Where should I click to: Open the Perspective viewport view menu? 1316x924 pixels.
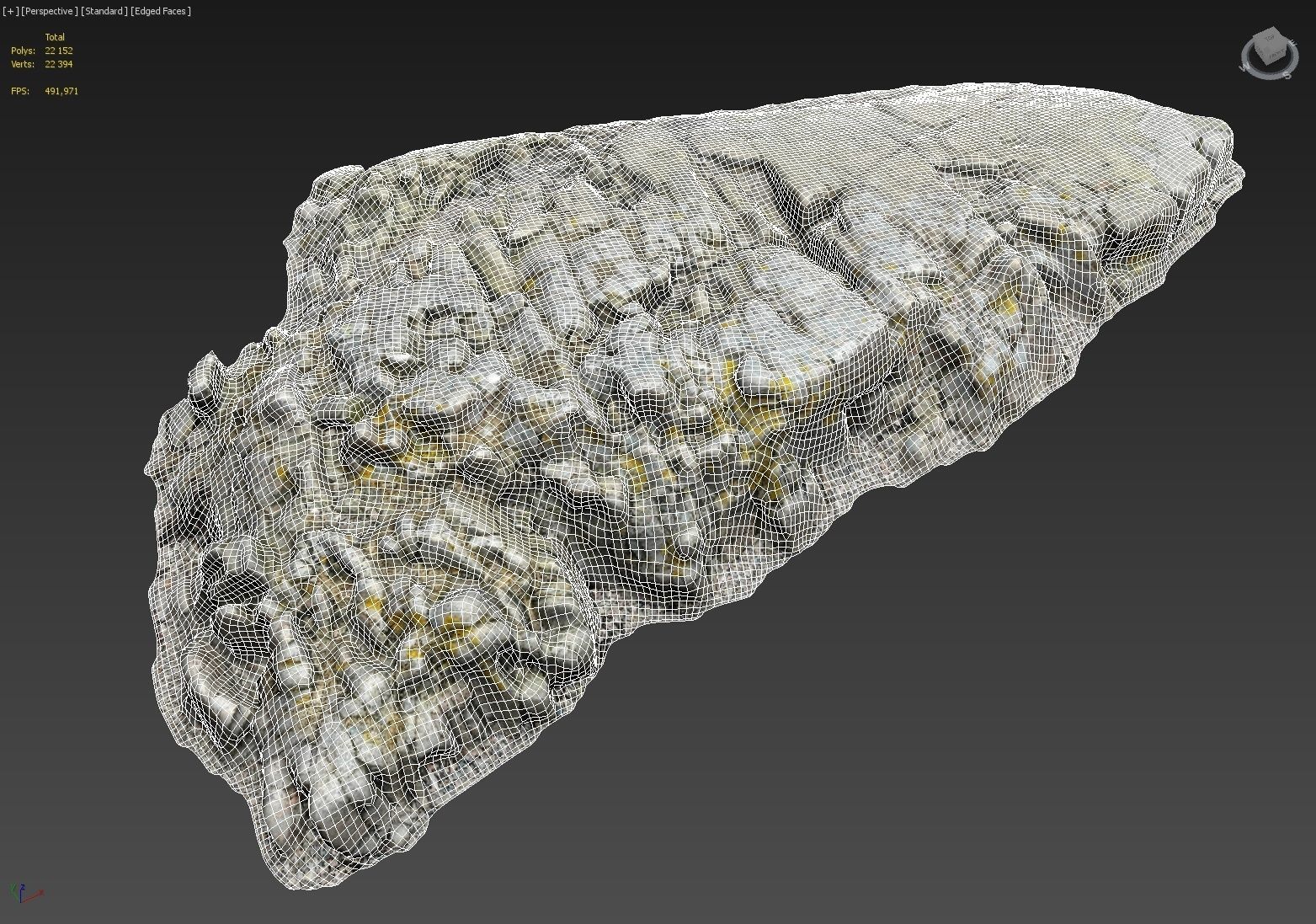50,11
